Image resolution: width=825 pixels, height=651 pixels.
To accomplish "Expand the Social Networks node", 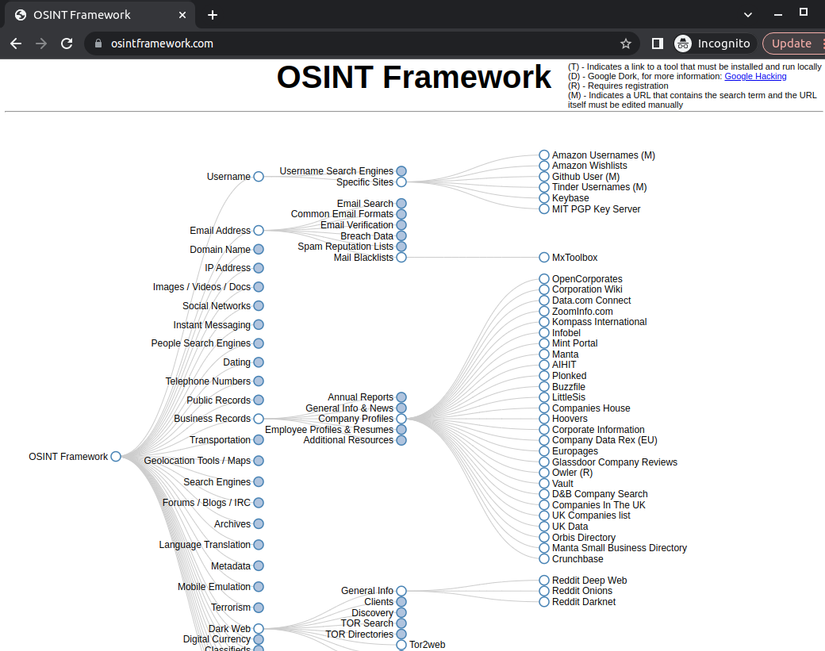I will [258, 306].
